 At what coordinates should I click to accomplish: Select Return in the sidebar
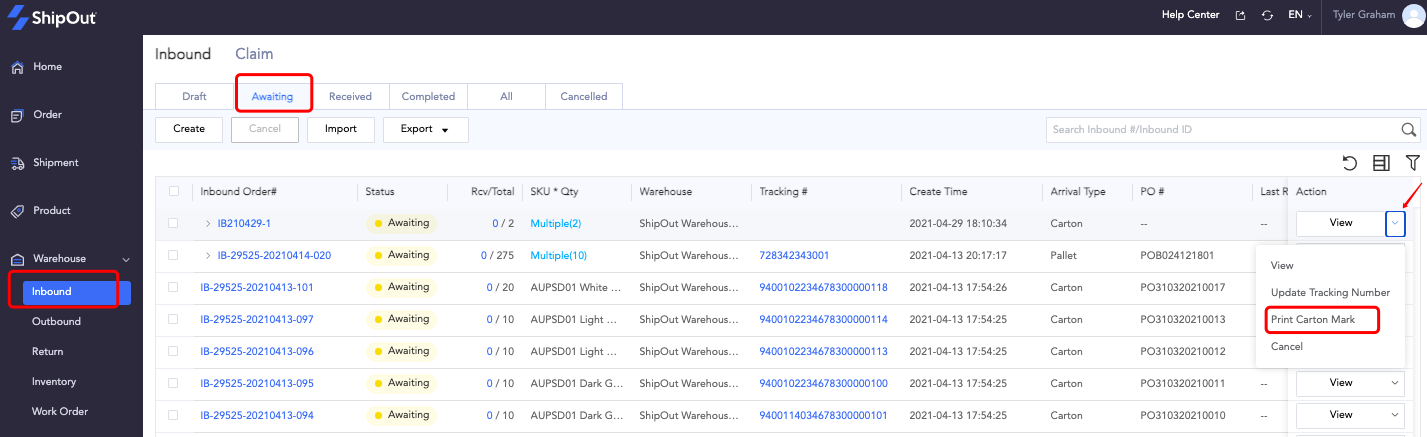[x=47, y=352]
